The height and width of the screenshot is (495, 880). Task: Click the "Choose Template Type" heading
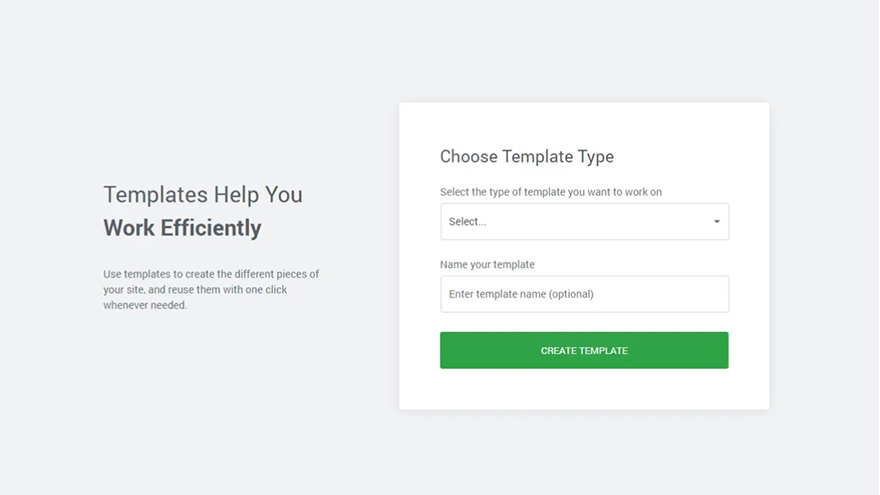tap(527, 157)
